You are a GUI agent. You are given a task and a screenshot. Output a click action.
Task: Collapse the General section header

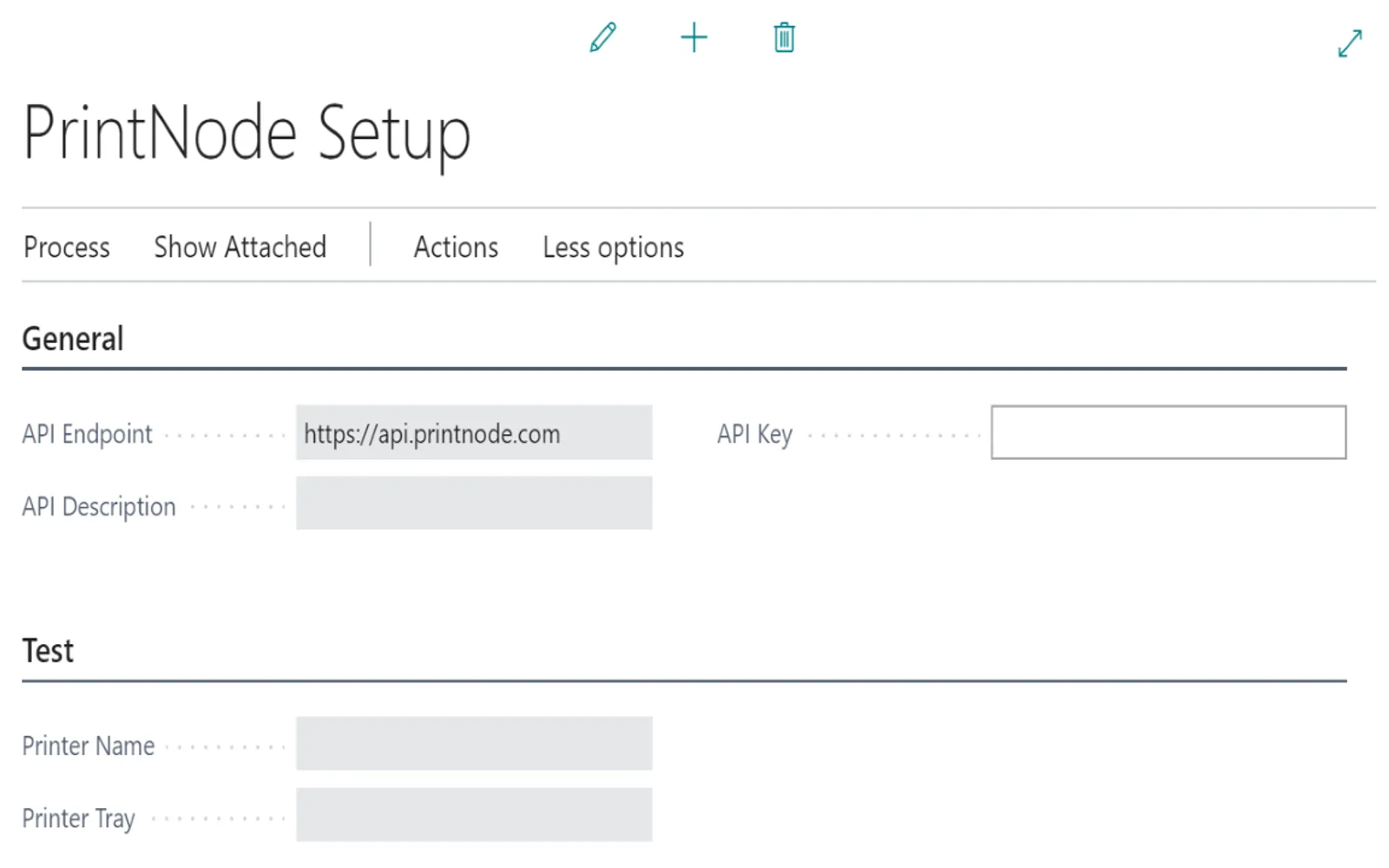73,339
